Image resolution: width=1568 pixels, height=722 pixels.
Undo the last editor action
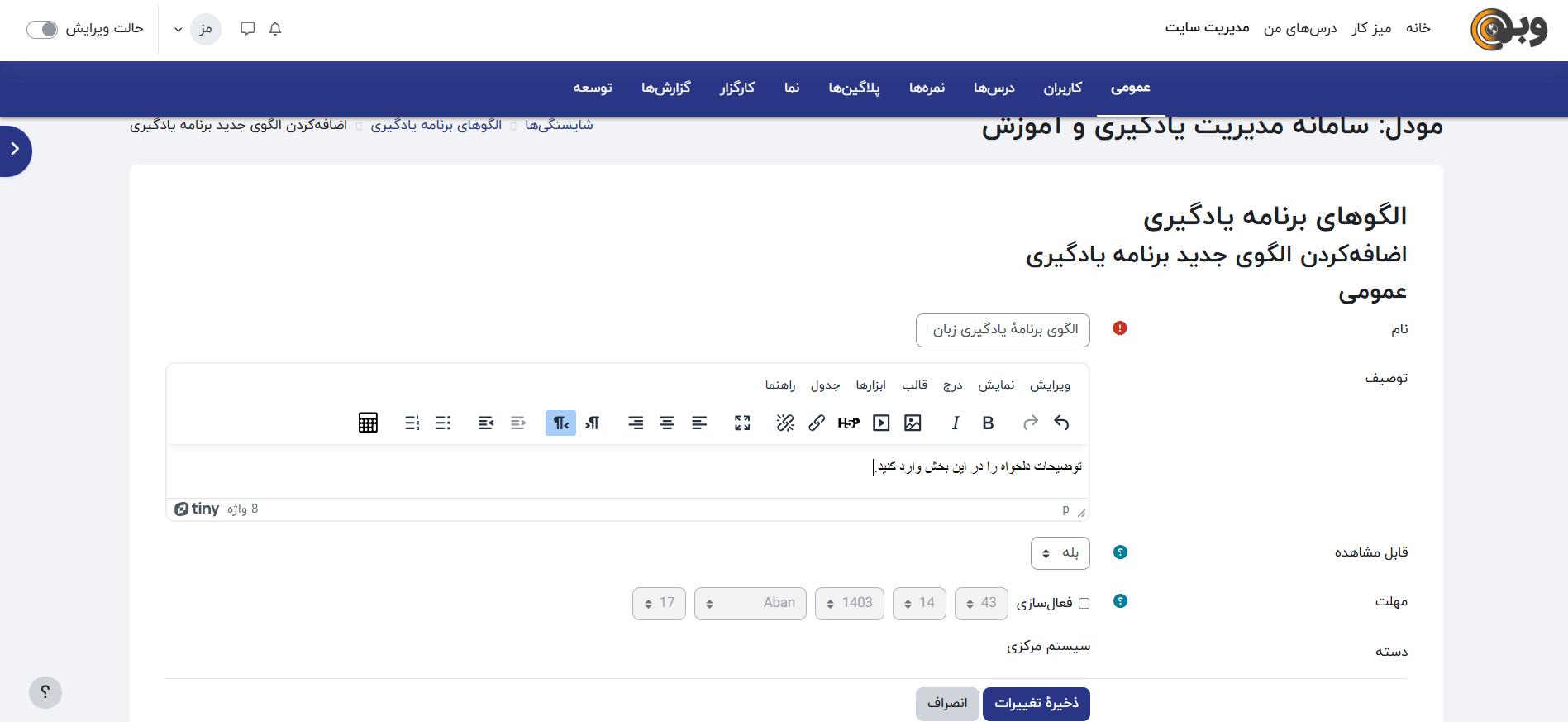tap(1061, 423)
